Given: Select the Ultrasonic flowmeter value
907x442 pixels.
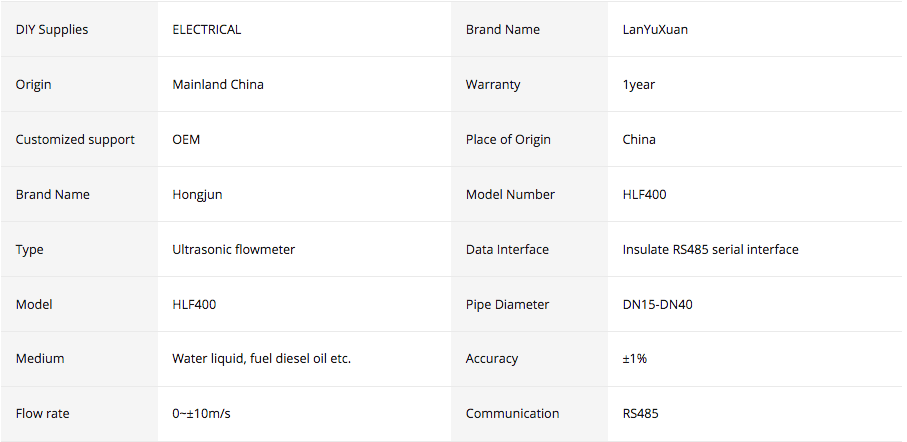Looking at the screenshot, I should [234, 250].
